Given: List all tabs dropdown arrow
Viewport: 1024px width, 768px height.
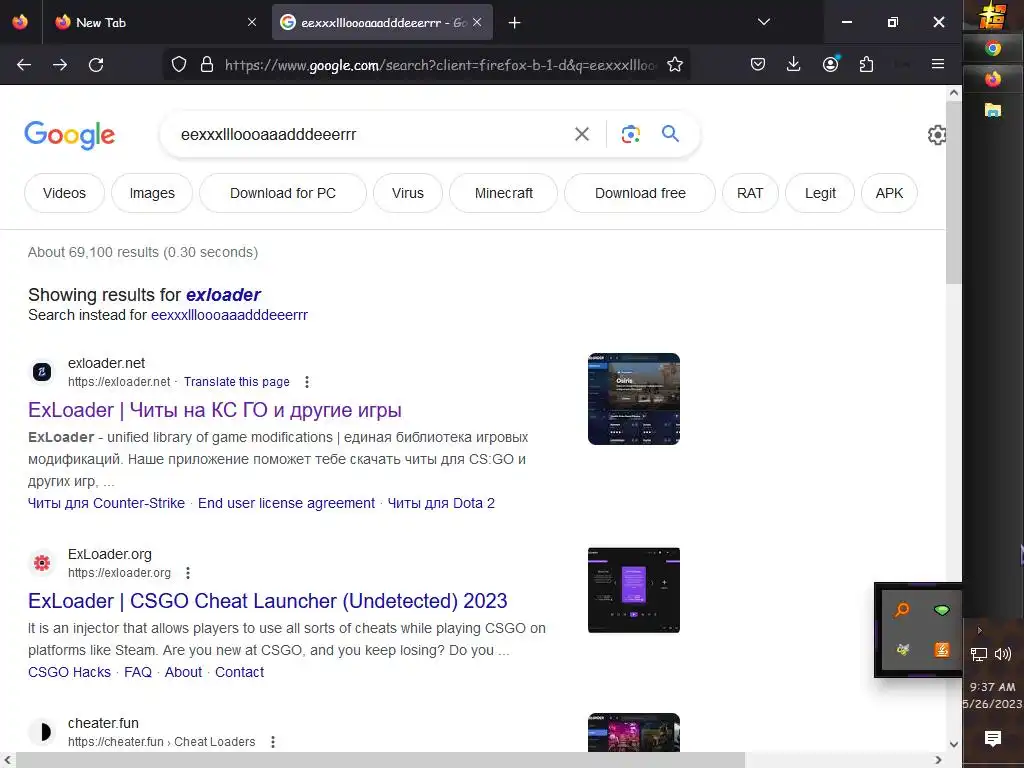Looking at the screenshot, I should coord(763,22).
